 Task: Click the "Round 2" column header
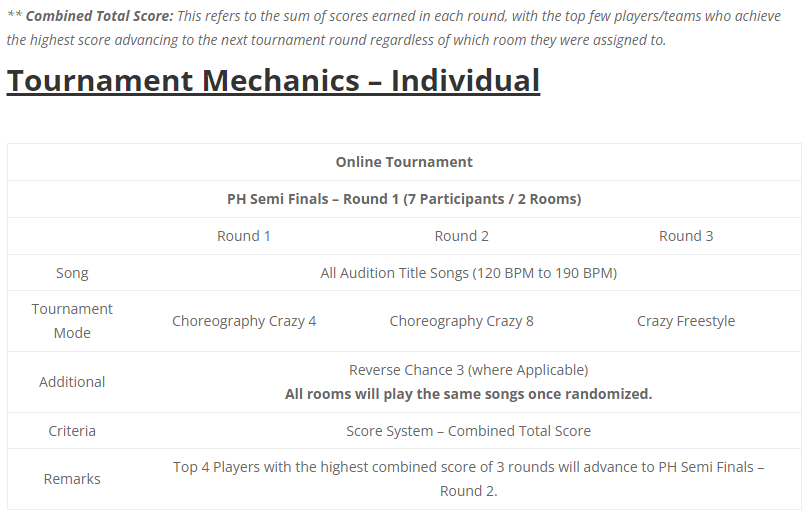pyautogui.click(x=462, y=236)
